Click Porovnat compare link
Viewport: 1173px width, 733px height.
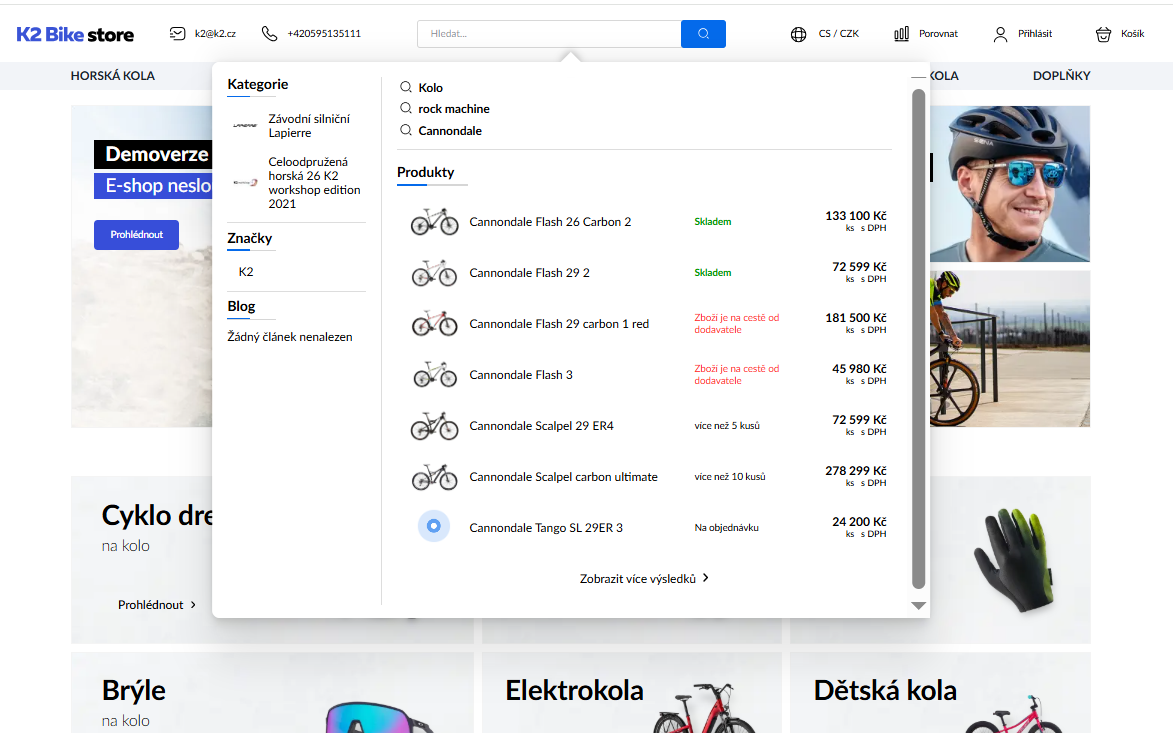[938, 34]
